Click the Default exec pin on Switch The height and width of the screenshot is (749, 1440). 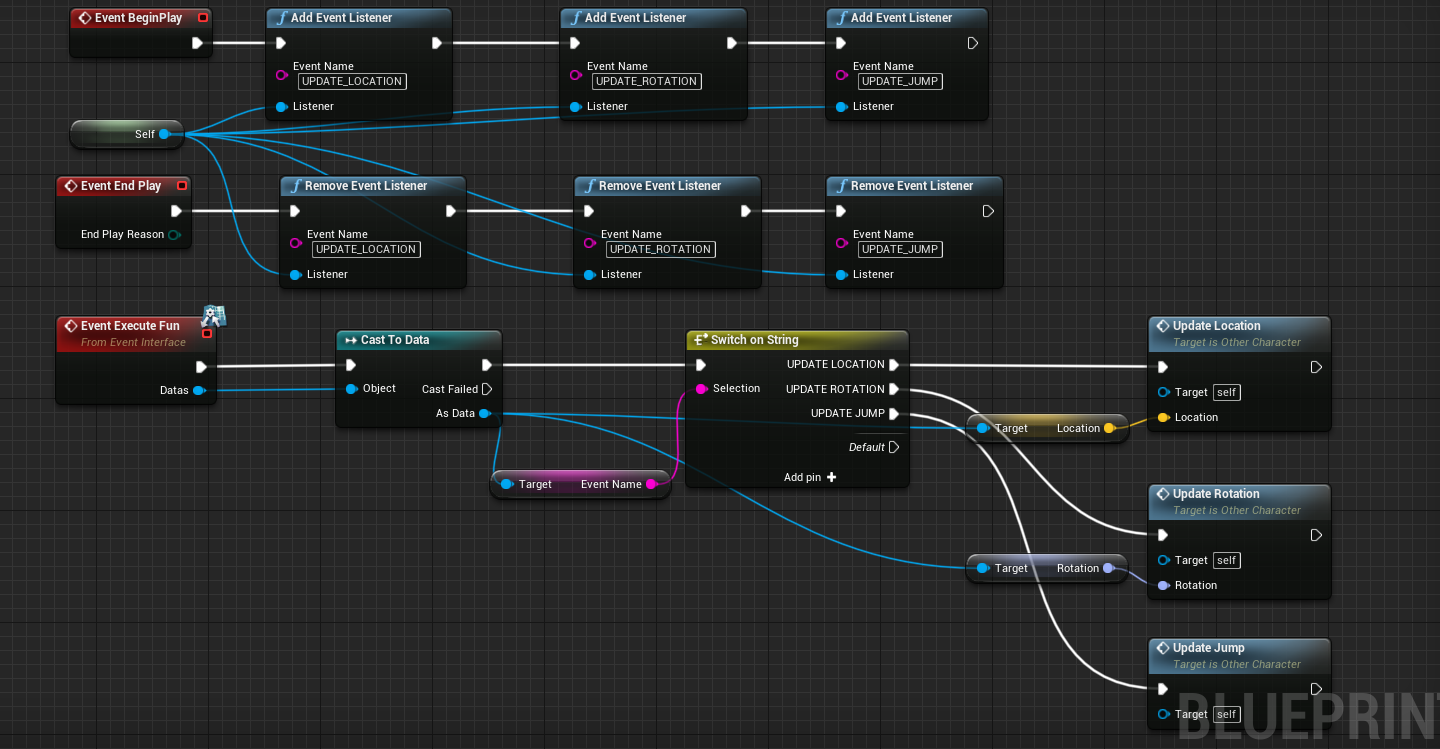coord(894,447)
